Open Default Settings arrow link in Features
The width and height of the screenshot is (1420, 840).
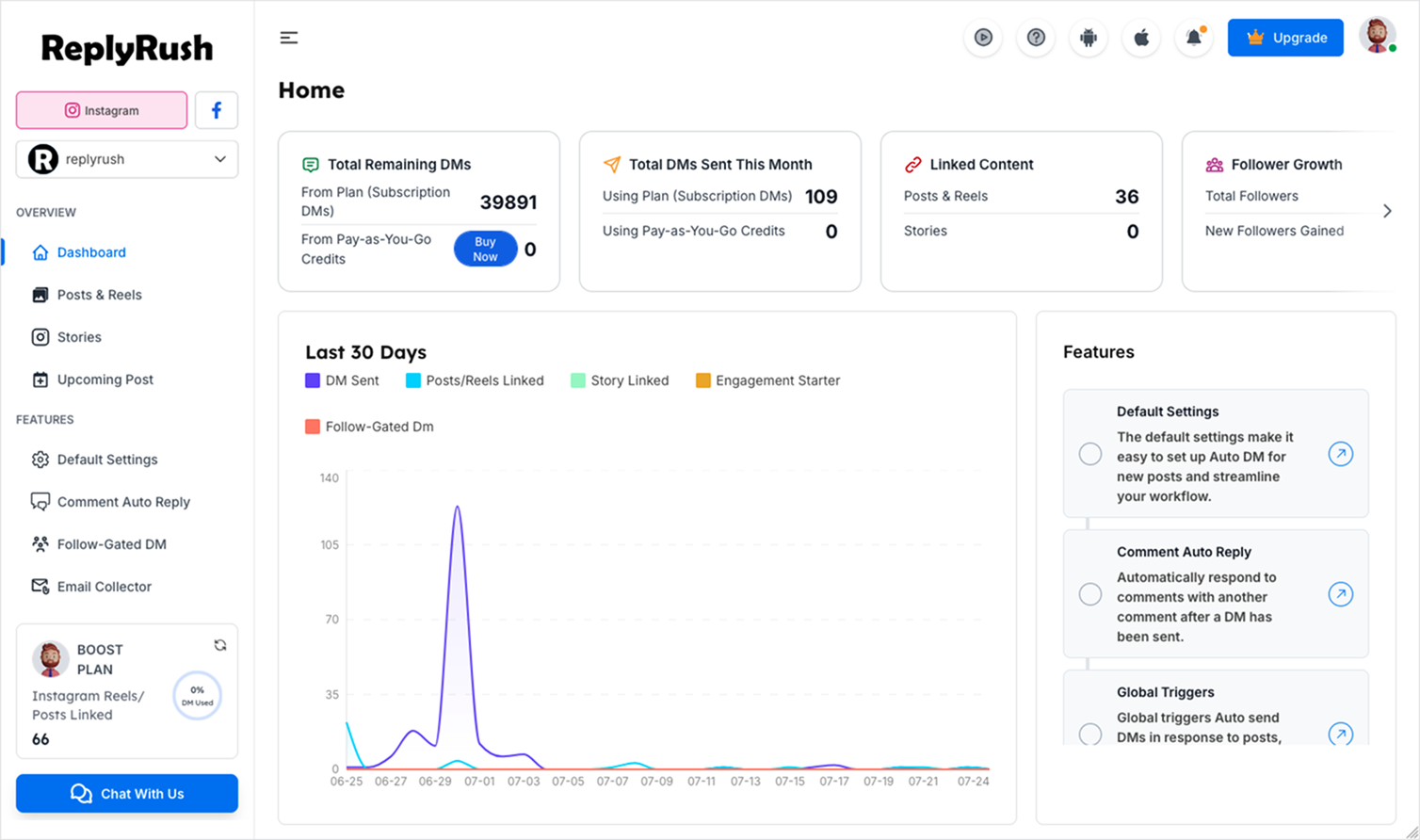point(1340,454)
